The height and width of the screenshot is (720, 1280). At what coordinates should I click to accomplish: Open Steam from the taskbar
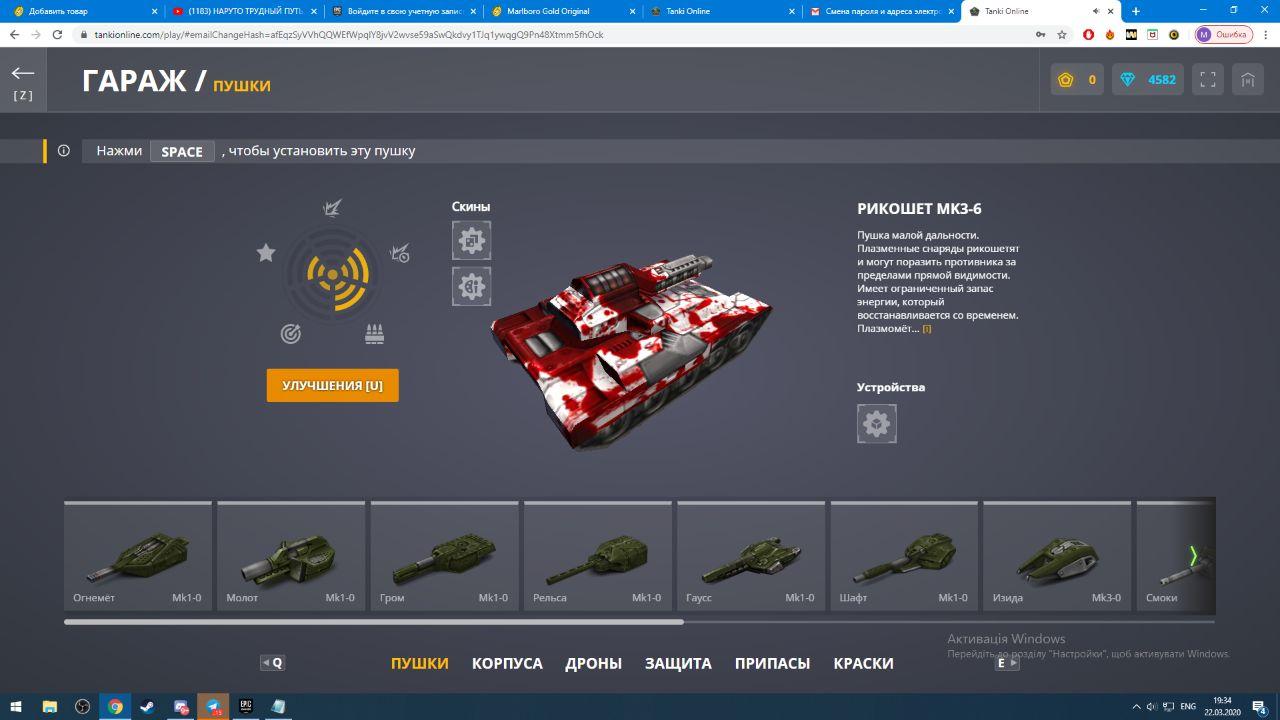147,706
